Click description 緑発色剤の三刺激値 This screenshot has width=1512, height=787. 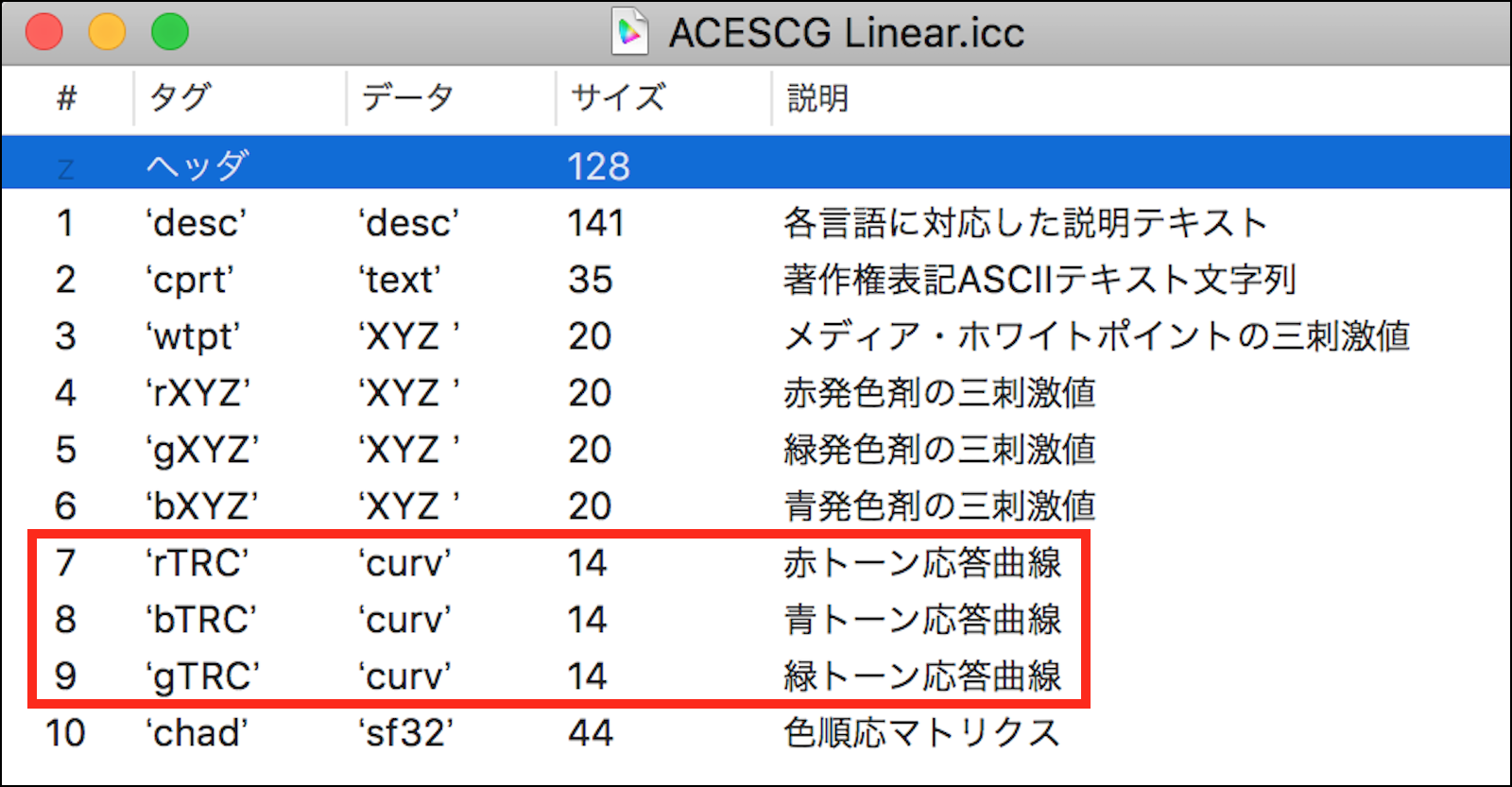(x=939, y=450)
